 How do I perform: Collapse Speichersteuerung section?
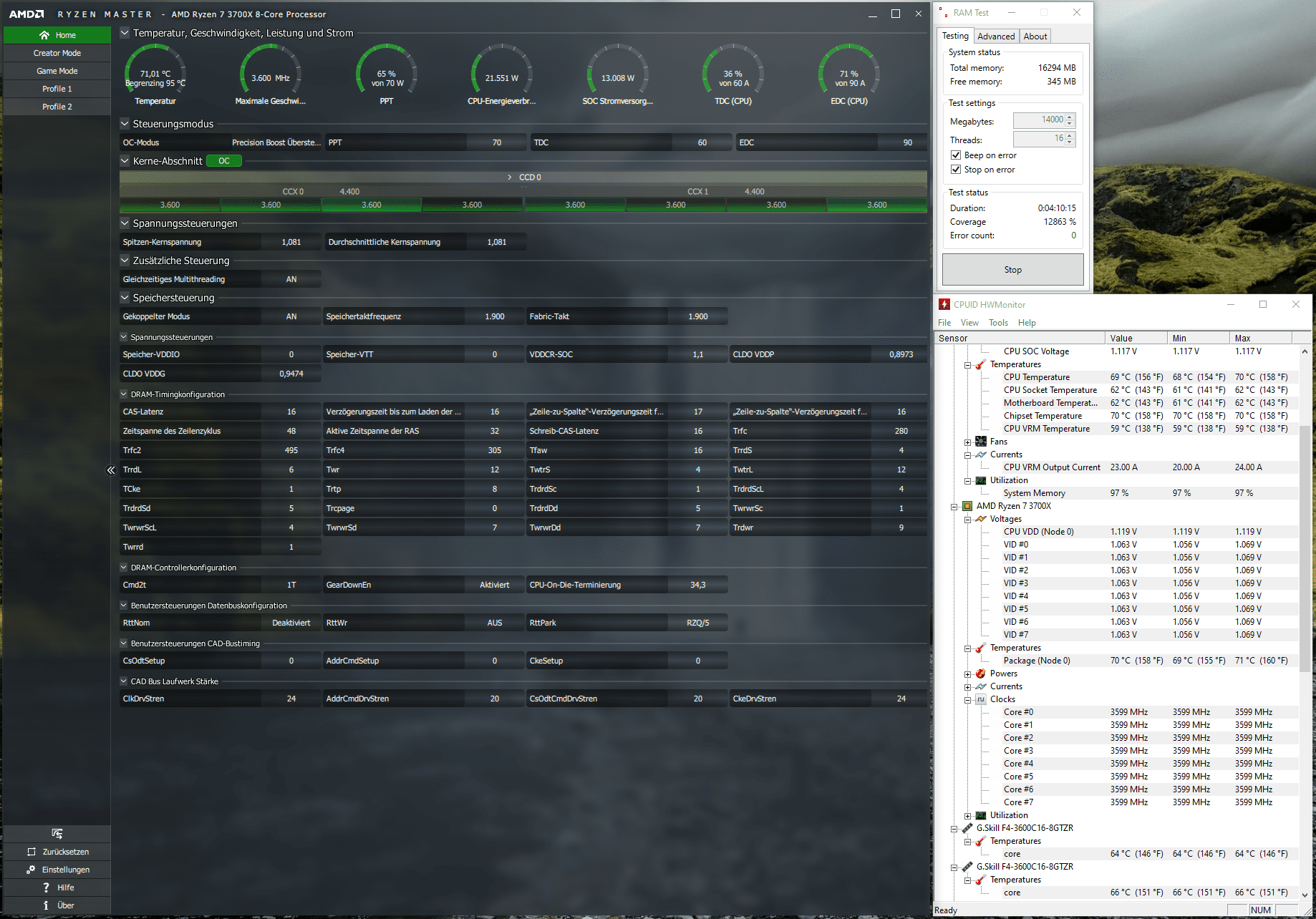(x=125, y=298)
